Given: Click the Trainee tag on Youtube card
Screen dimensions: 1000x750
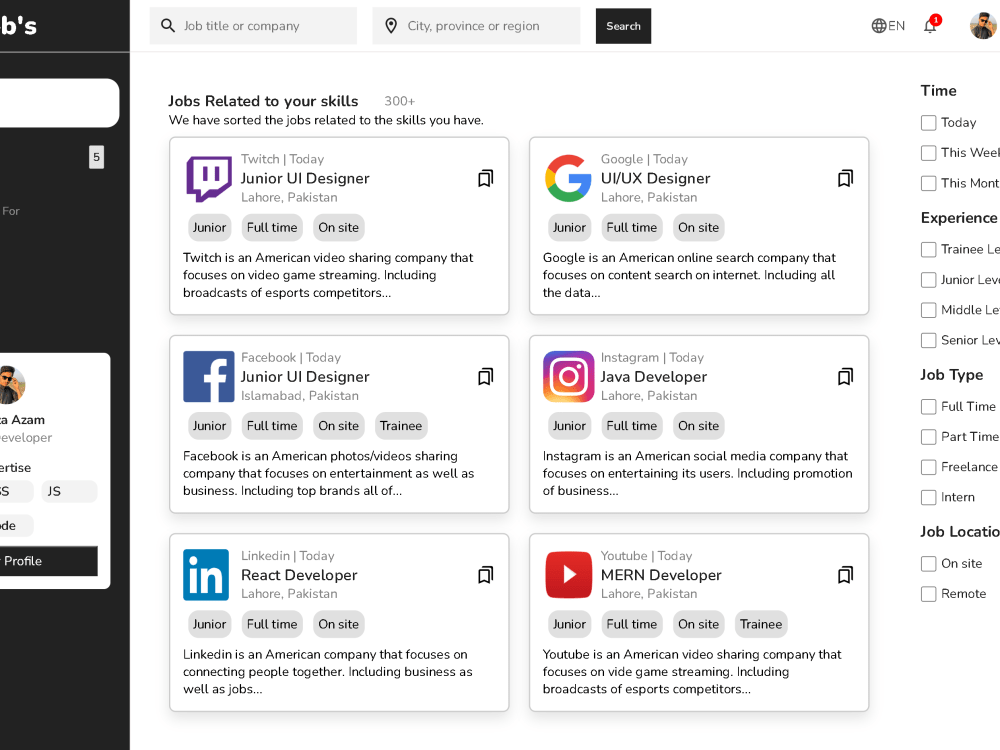Looking at the screenshot, I should pos(761,624).
